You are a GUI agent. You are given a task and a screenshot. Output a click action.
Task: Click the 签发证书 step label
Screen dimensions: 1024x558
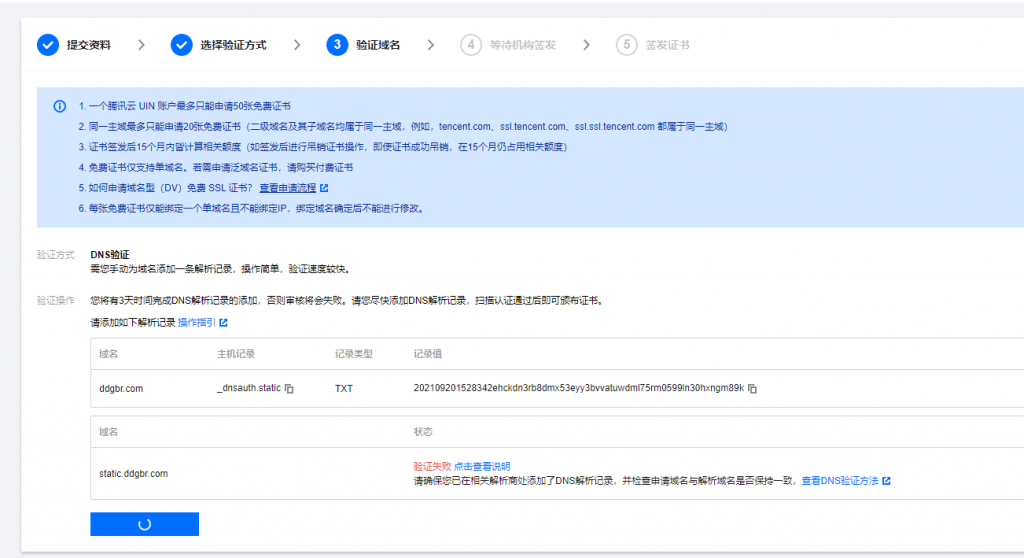pyautogui.click(x=667, y=45)
